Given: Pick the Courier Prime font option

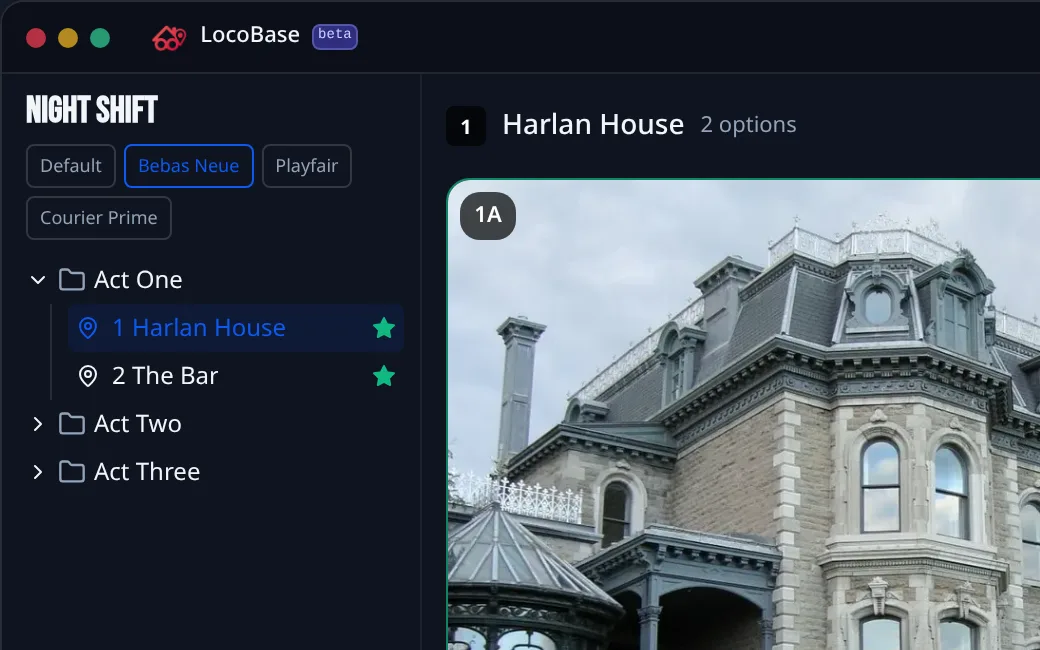Looking at the screenshot, I should pos(99,218).
